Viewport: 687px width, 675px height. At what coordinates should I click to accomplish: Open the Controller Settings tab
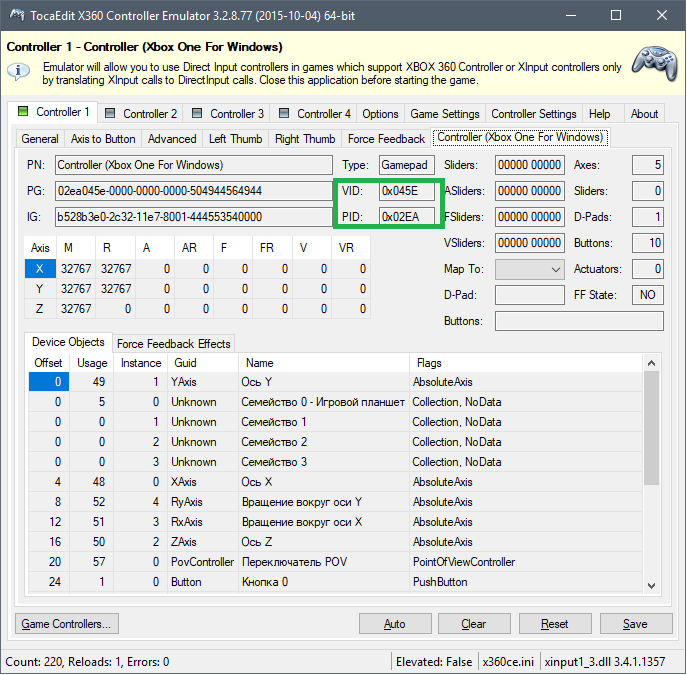pyautogui.click(x=534, y=114)
